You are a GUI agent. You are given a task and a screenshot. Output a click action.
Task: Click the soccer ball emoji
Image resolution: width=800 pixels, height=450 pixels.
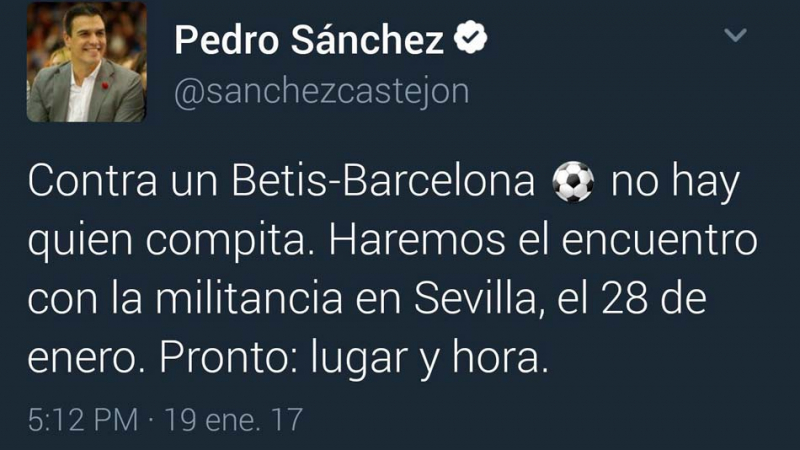click(573, 182)
